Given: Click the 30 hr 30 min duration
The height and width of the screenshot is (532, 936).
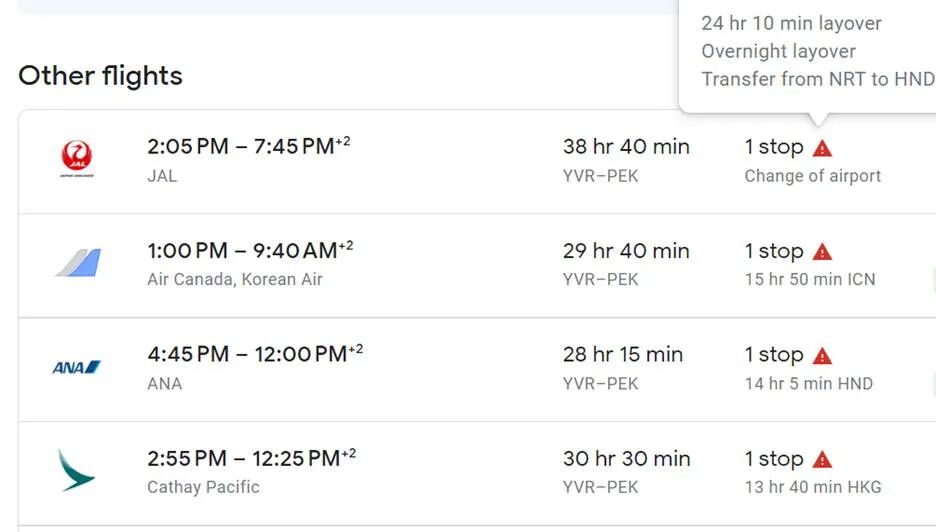Looking at the screenshot, I should tap(626, 459).
